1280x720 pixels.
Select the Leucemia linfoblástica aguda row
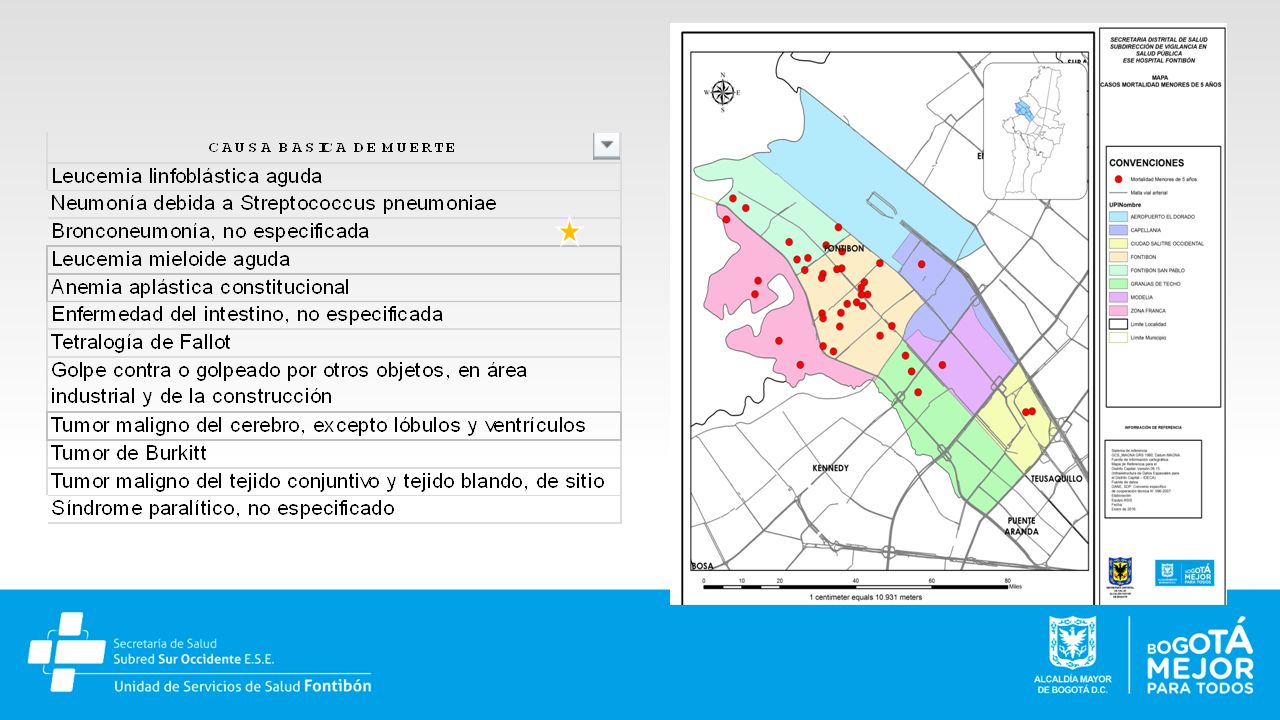[334, 176]
